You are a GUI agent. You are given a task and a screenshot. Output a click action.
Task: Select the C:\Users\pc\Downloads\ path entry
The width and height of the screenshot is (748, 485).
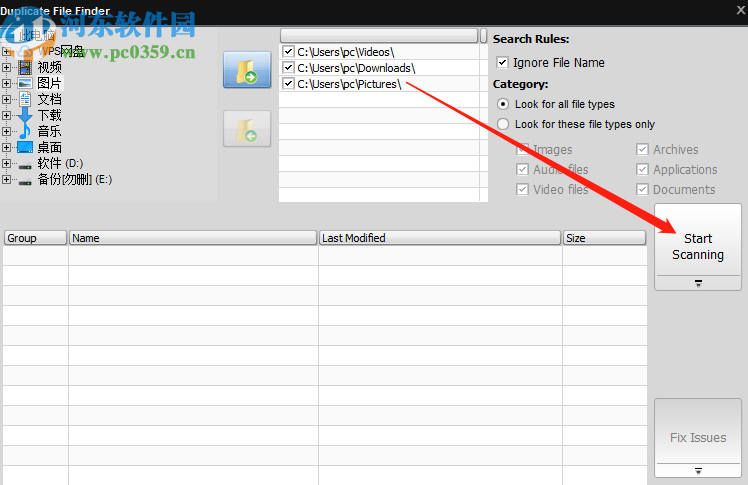(356, 68)
